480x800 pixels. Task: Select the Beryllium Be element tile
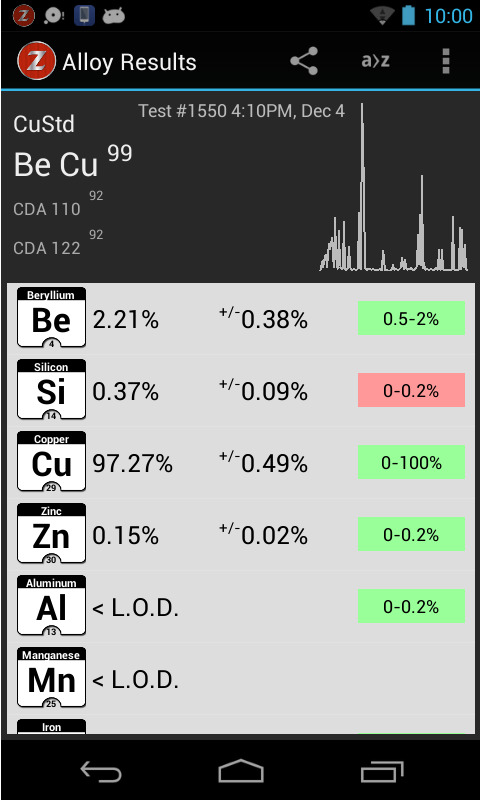coord(51,317)
